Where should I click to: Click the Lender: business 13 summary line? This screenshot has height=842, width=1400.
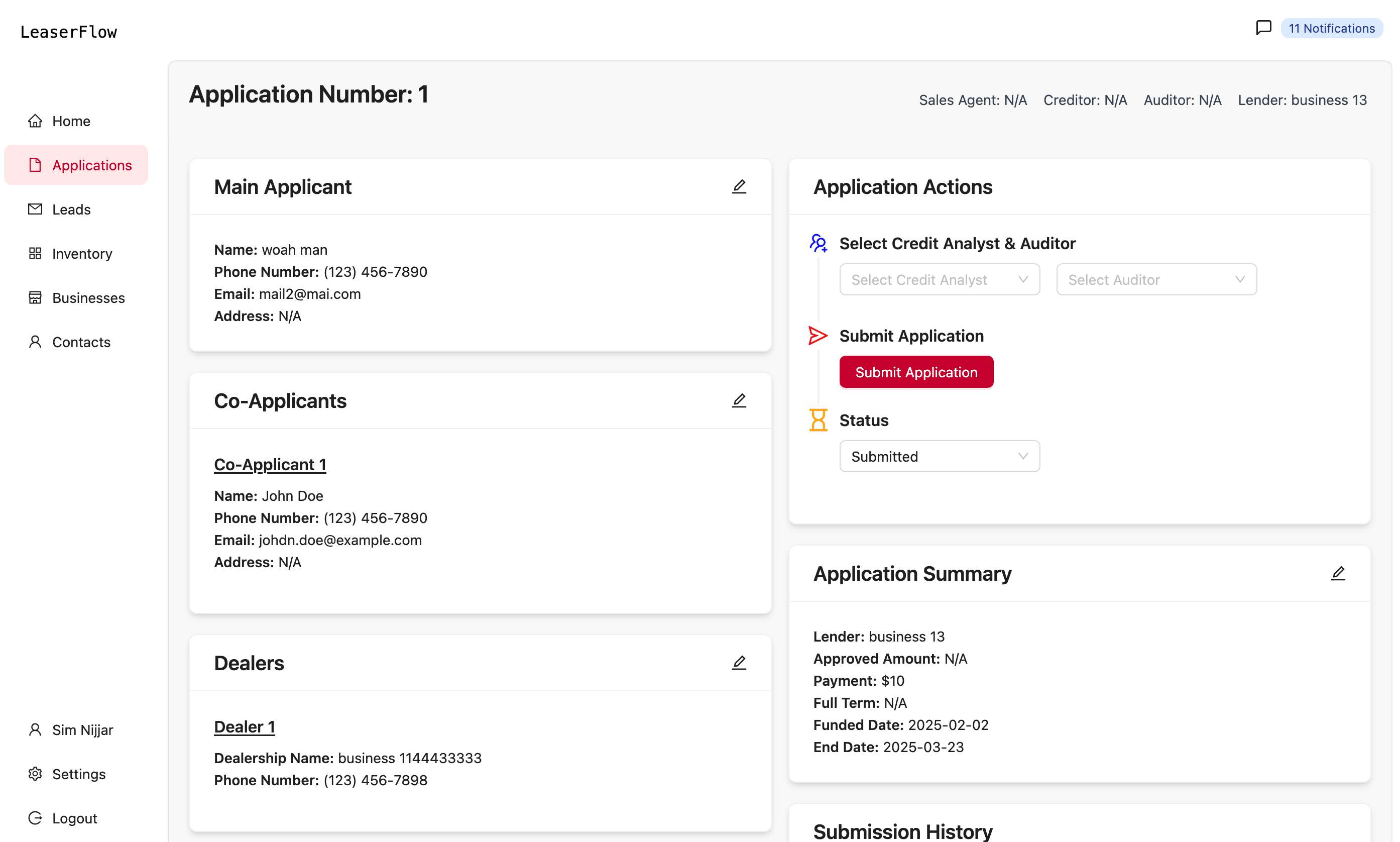point(879,637)
